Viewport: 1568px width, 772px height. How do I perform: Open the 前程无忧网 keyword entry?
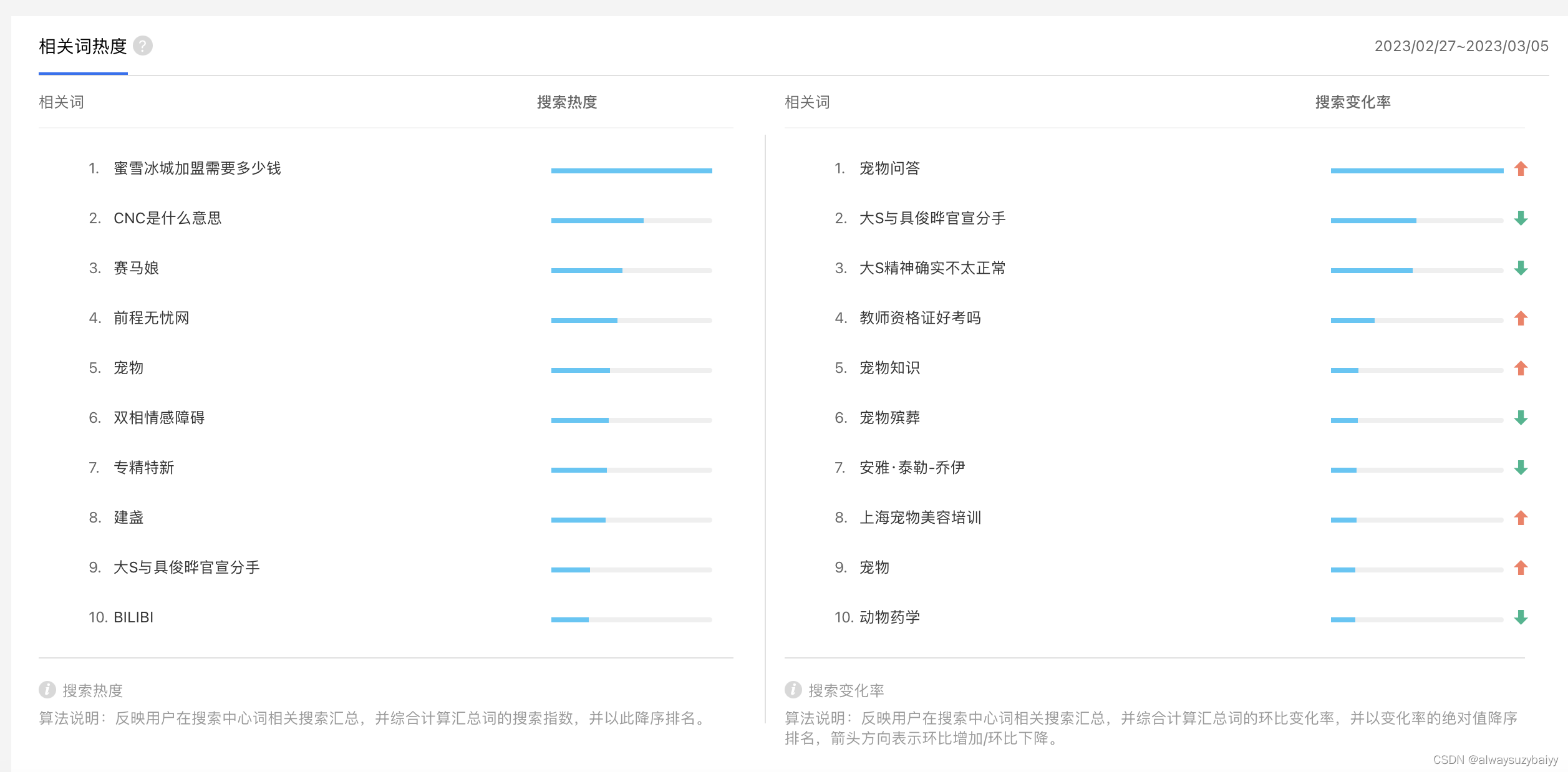click(x=151, y=318)
